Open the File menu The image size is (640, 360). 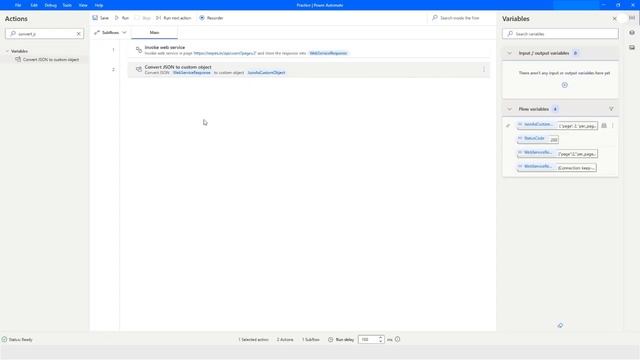pos(18,5)
